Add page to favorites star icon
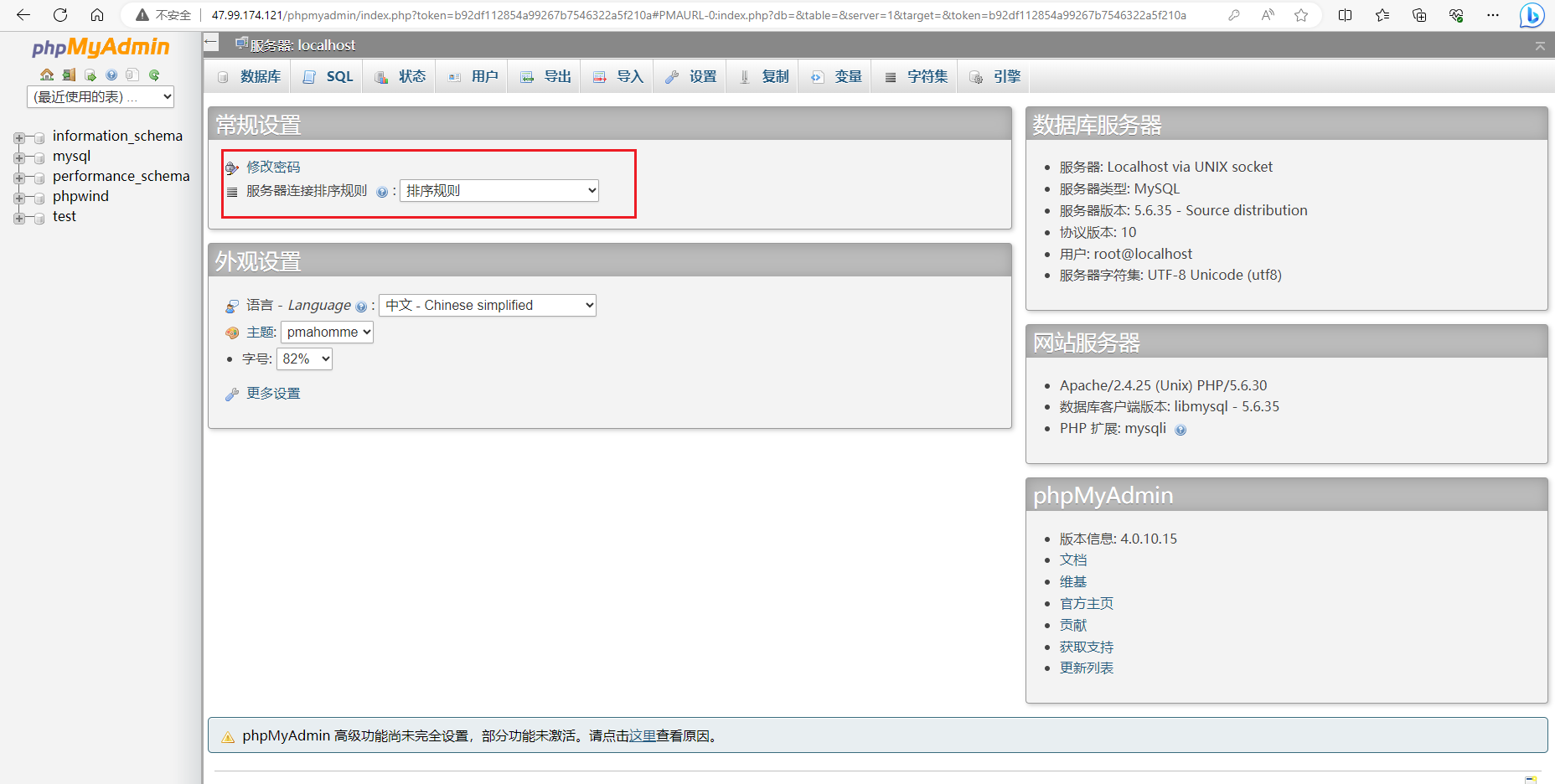The image size is (1555, 784). 1301,15
